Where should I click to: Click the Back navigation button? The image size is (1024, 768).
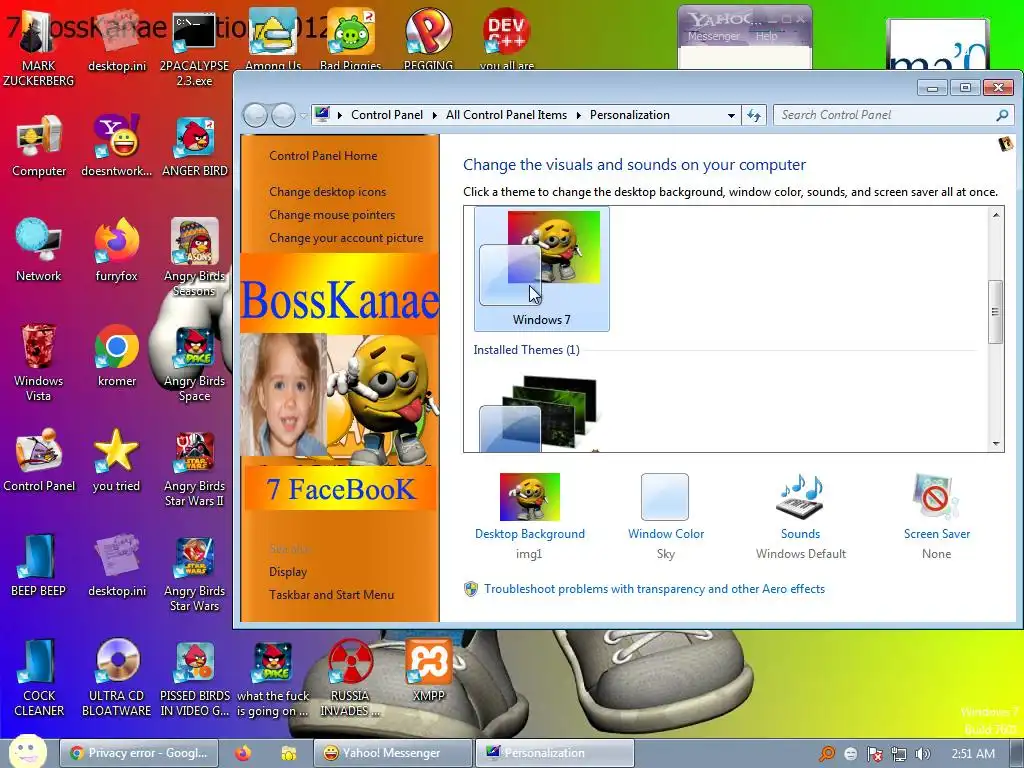click(255, 116)
